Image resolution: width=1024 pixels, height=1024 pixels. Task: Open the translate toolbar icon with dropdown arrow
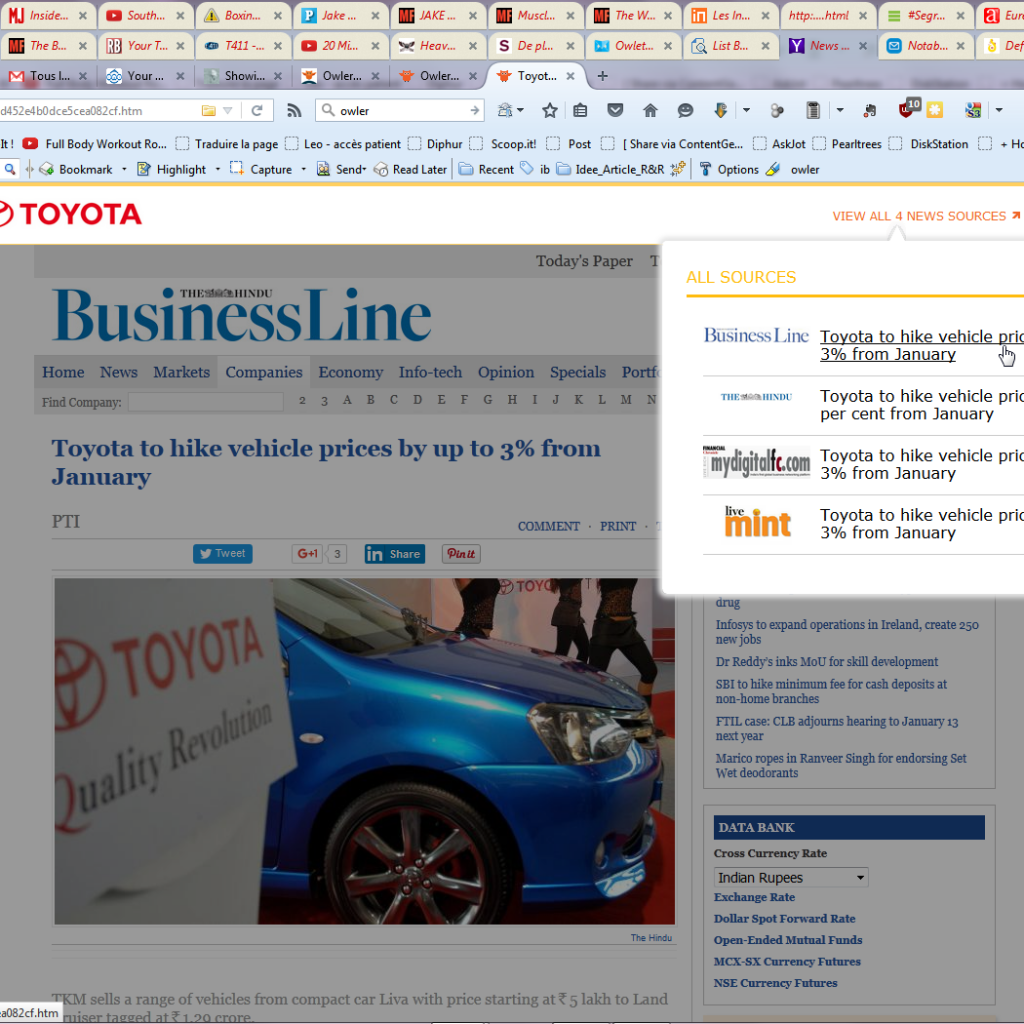click(x=510, y=110)
